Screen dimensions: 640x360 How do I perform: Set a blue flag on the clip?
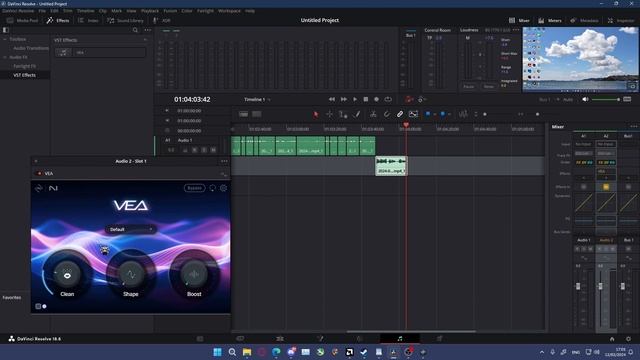(x=427, y=114)
